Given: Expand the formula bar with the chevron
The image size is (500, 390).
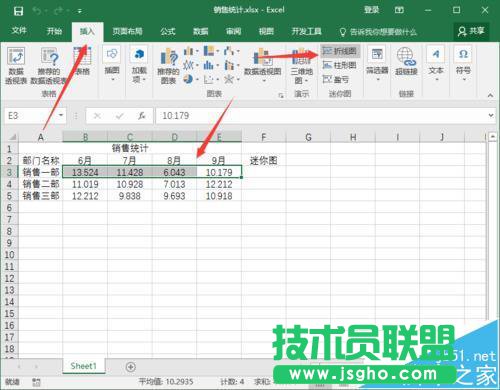Looking at the screenshot, I should [491, 115].
